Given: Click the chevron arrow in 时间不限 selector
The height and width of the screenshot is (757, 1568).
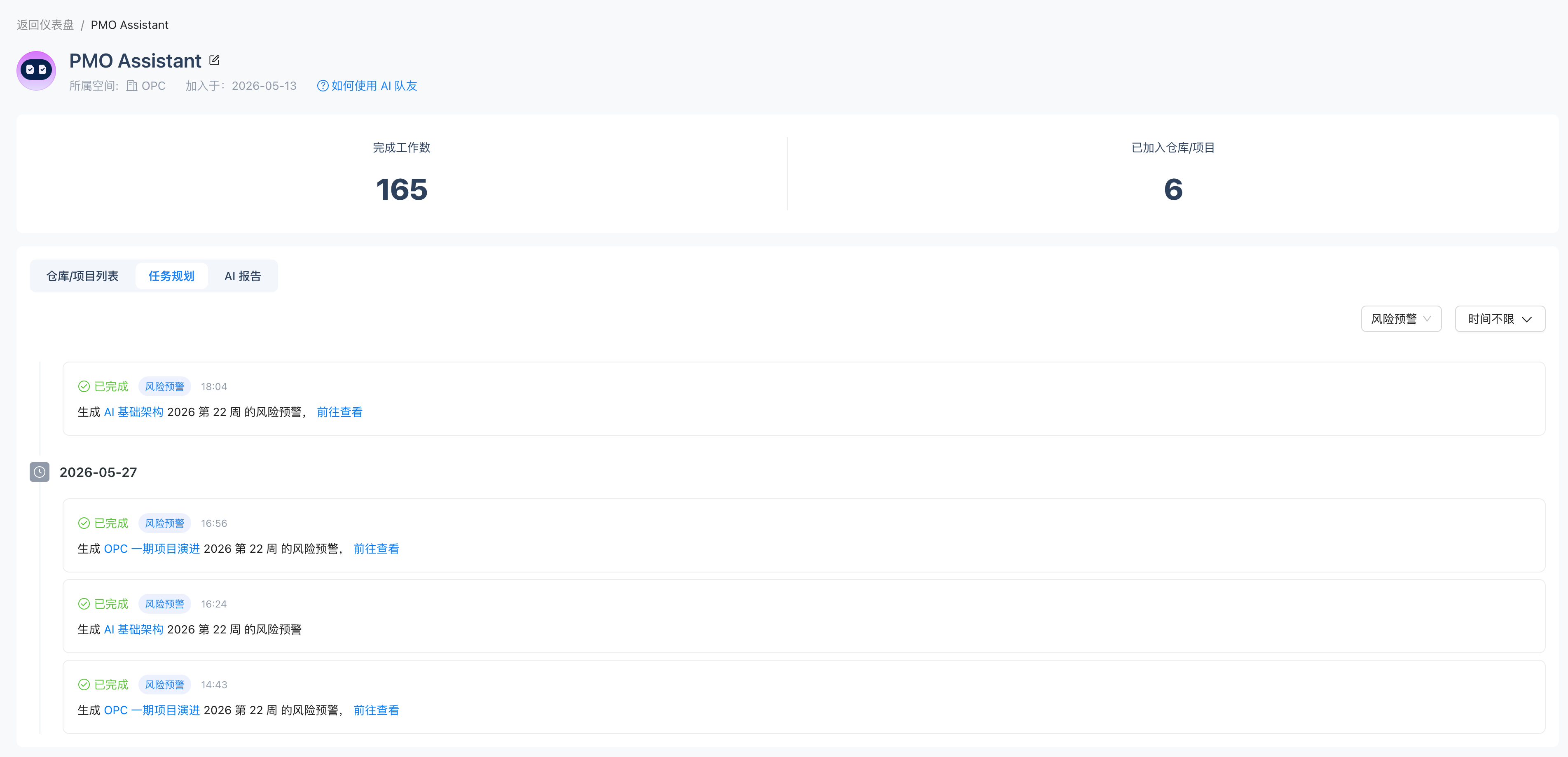Looking at the screenshot, I should 1527,320.
